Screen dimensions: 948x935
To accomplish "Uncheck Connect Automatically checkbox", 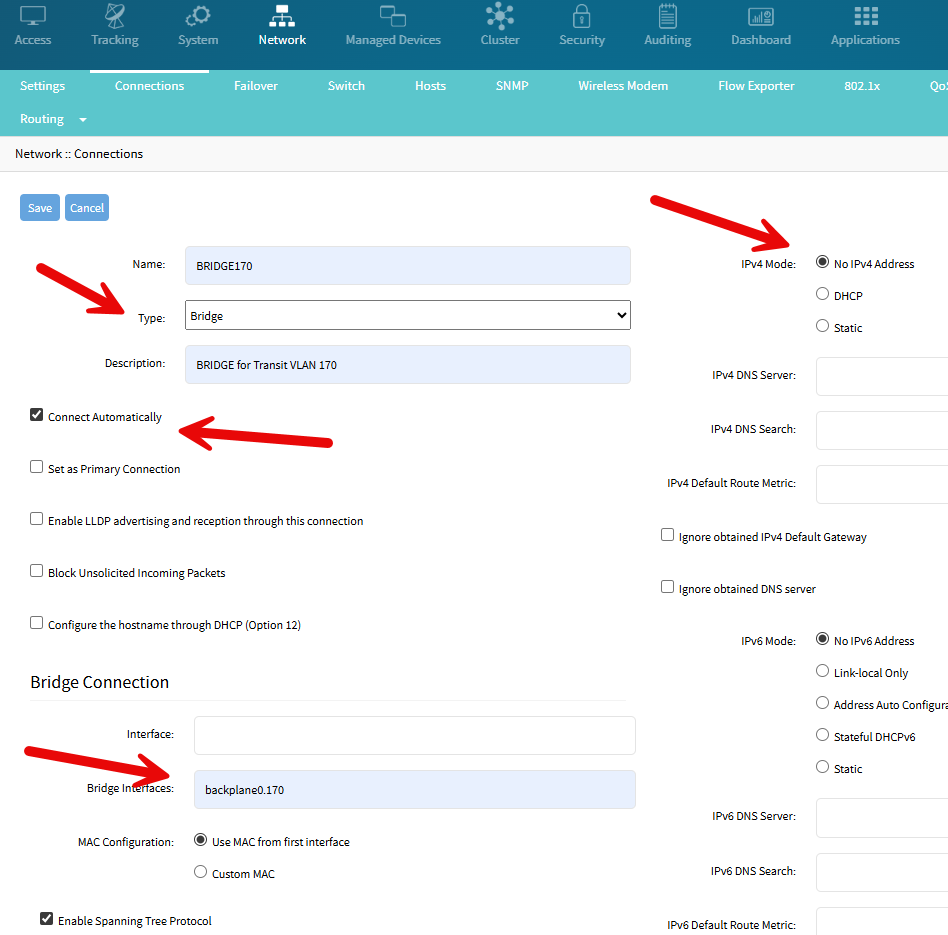I will (37, 415).
